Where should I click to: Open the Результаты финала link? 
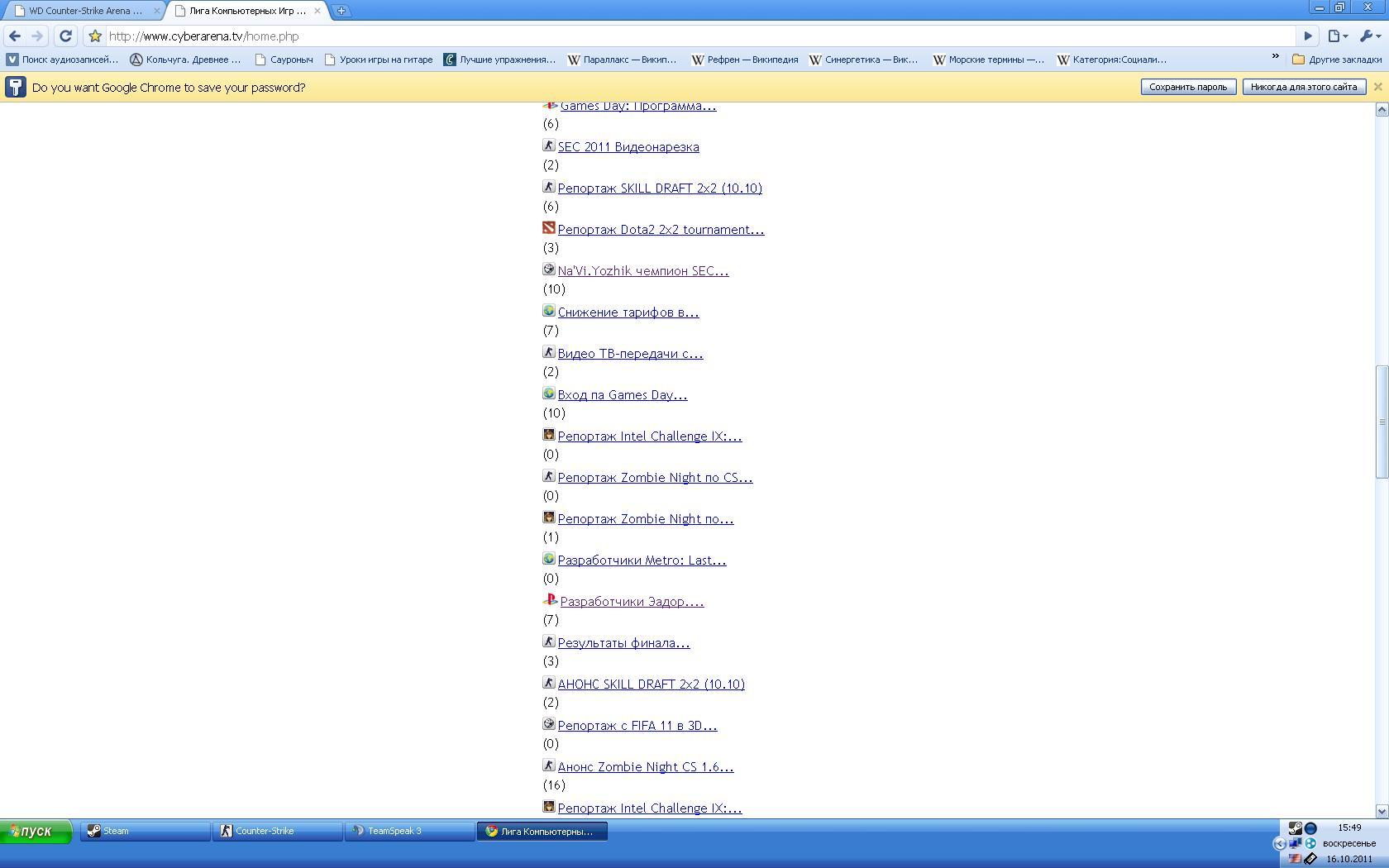tap(623, 643)
